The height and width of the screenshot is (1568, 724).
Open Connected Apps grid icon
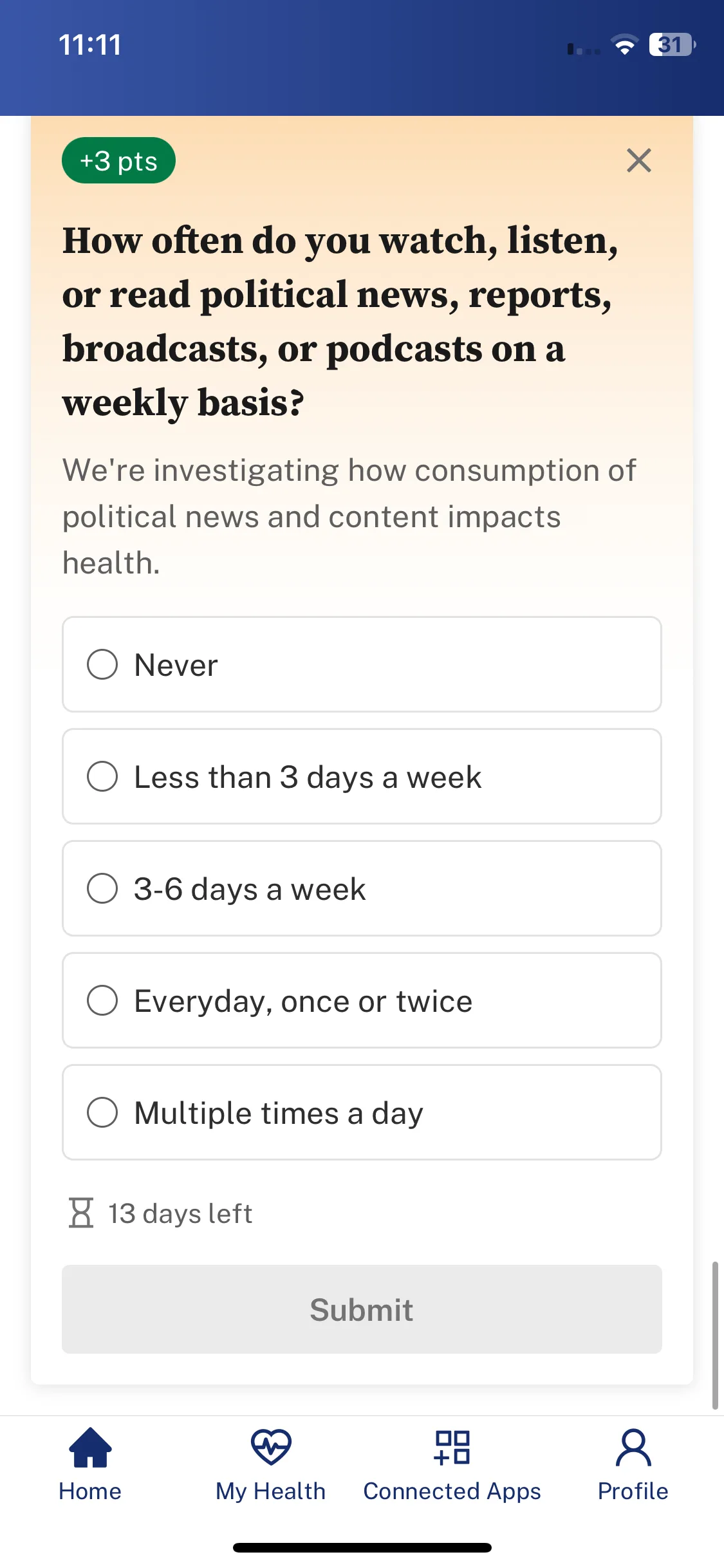click(452, 1447)
